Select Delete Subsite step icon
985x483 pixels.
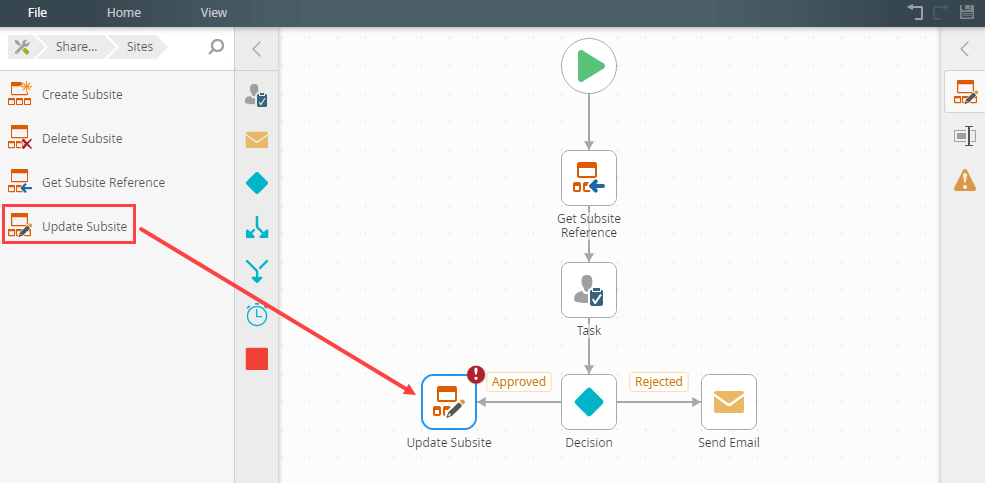19,138
